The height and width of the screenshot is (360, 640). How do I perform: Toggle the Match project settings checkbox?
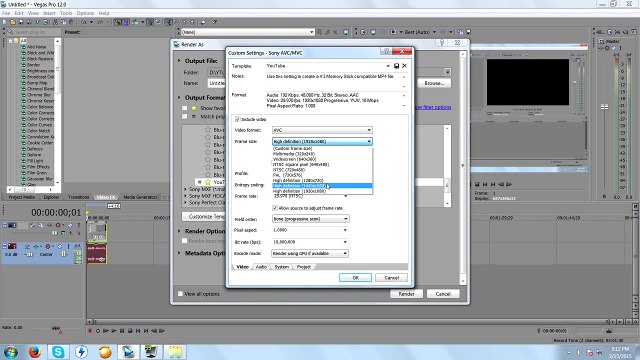184,117
